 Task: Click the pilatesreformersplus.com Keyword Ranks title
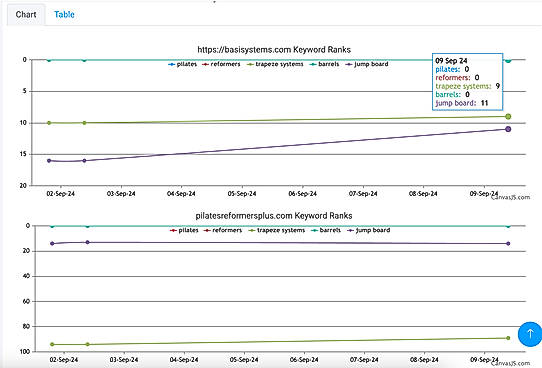pos(274,216)
